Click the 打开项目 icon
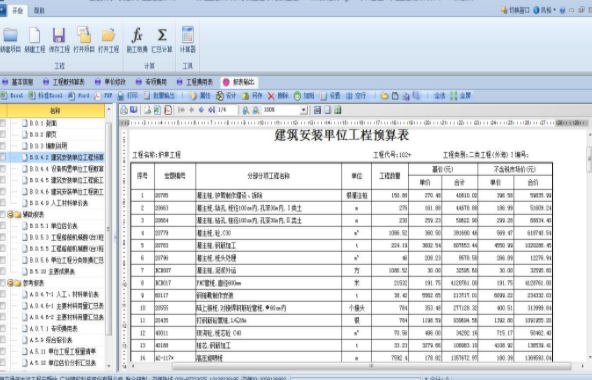The height and width of the screenshot is (380, 592). tap(83, 34)
